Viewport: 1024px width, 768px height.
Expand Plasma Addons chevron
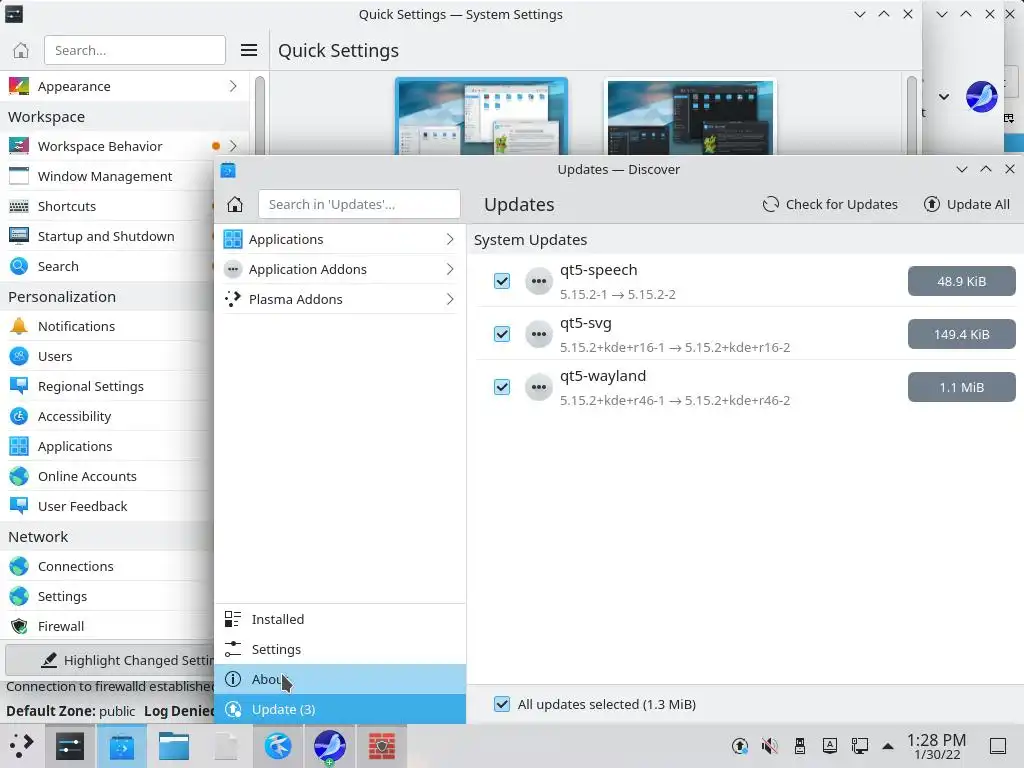click(x=450, y=299)
